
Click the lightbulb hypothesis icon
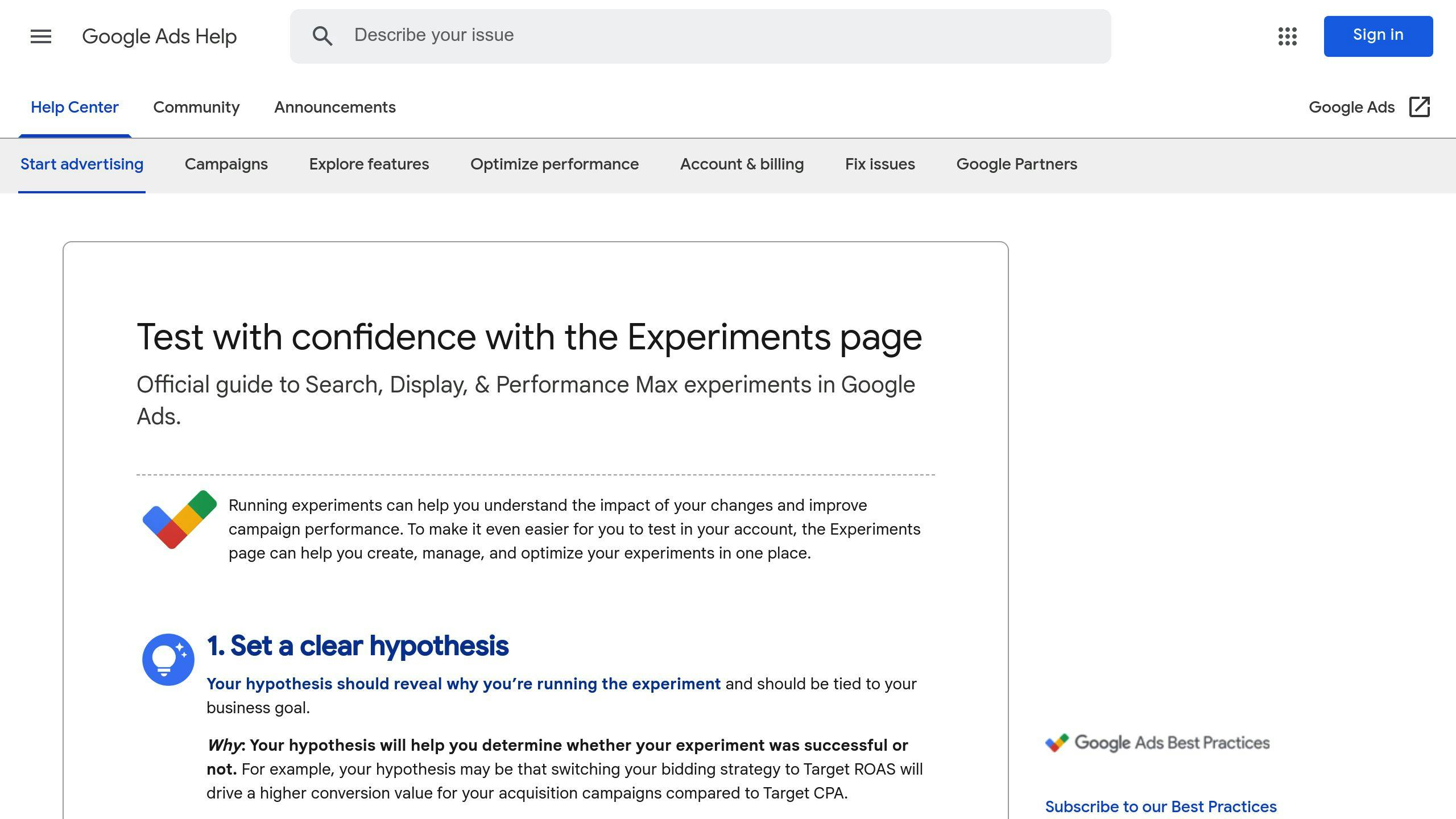168,659
